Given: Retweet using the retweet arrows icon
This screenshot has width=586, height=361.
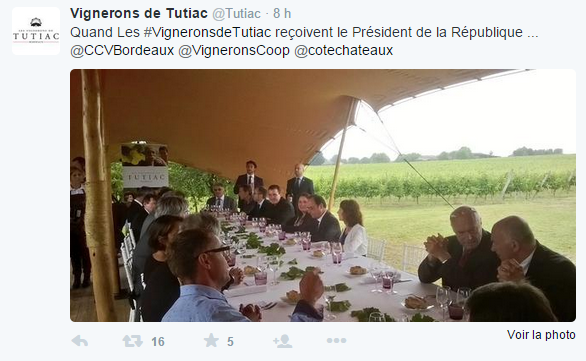Looking at the screenshot, I should [x=133, y=341].
